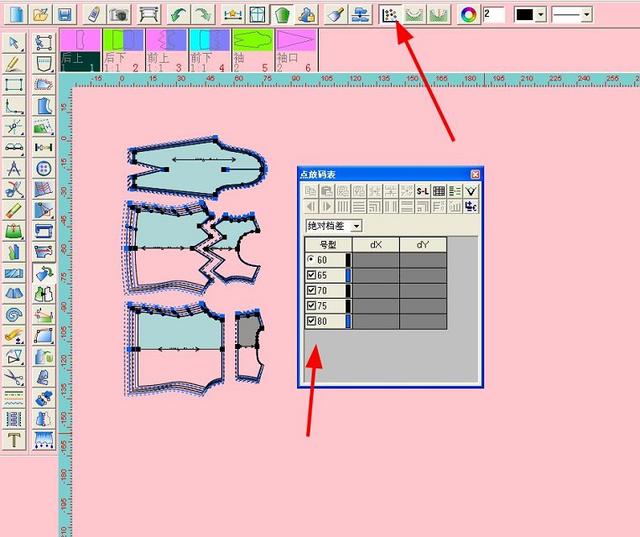Screen dimensions: 640x537
Task: Select the sewing machine tool
Action: 44,231
